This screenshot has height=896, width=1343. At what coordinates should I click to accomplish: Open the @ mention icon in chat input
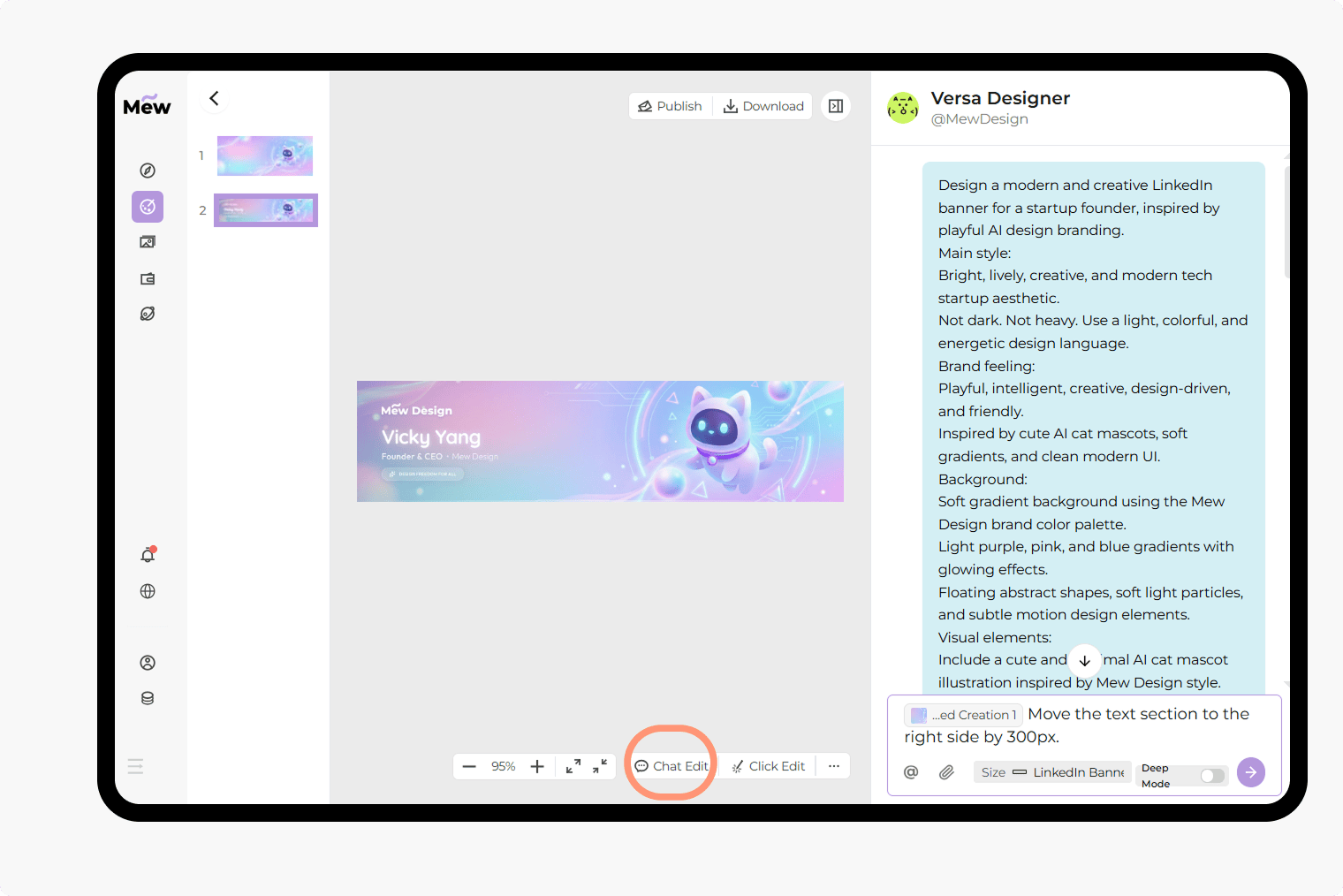pyautogui.click(x=911, y=771)
